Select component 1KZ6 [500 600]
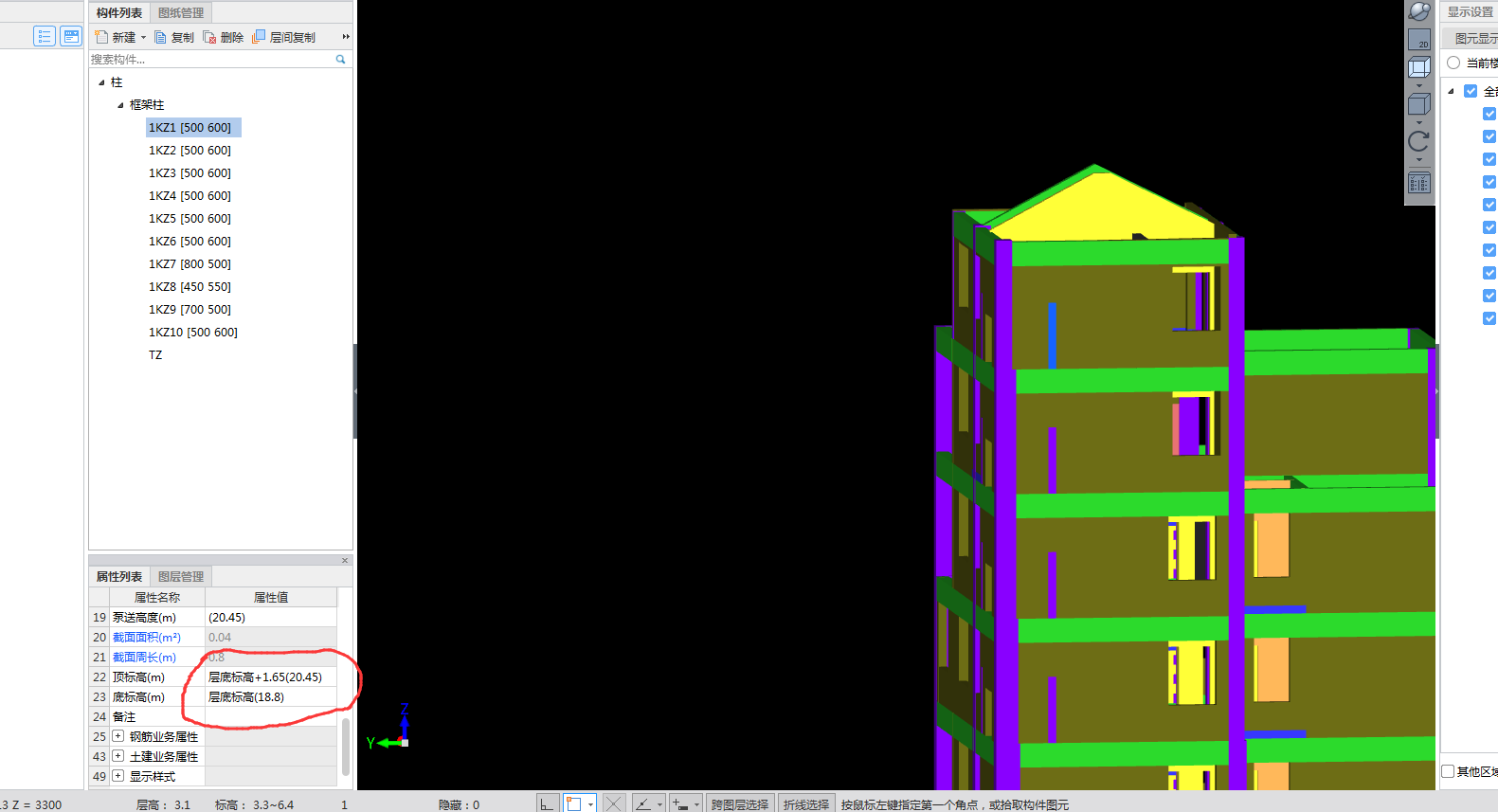This screenshot has height=812, width=1498. tap(190, 241)
